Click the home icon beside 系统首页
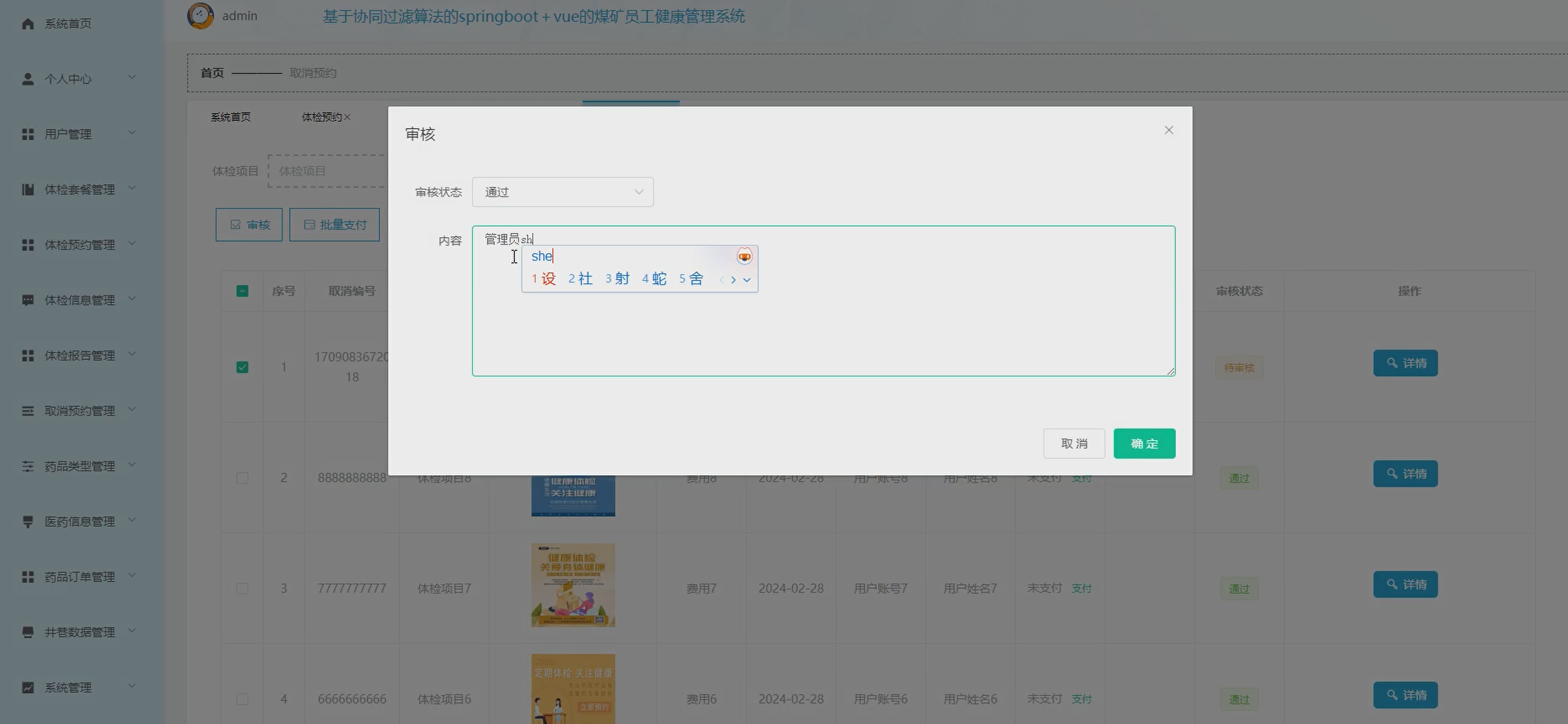Image resolution: width=1568 pixels, height=724 pixels. pos(27,24)
